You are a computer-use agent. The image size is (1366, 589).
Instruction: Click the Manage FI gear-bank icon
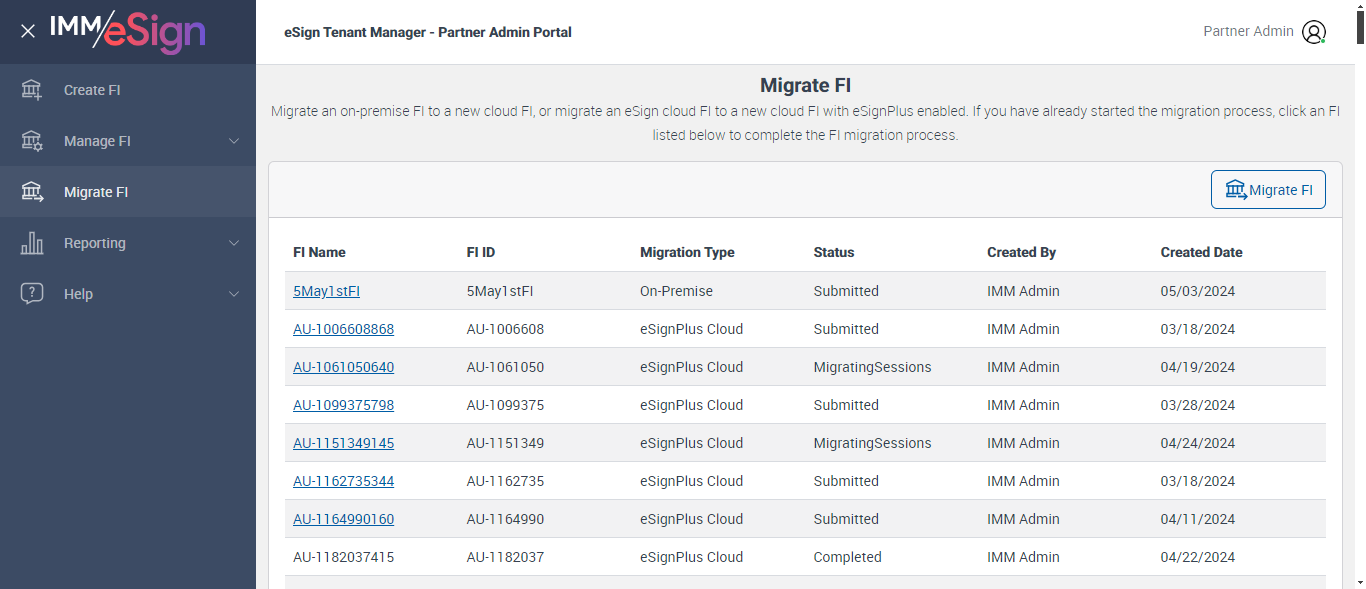click(32, 141)
